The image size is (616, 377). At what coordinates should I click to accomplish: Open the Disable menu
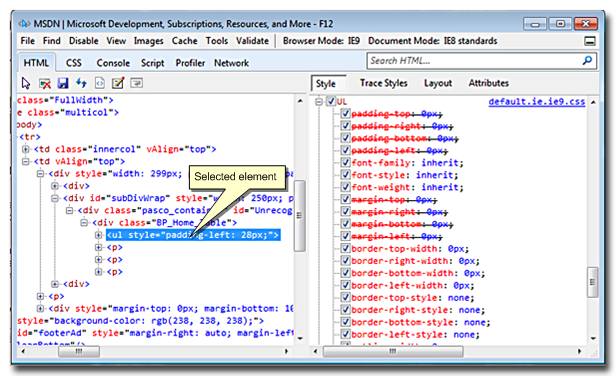pos(84,41)
